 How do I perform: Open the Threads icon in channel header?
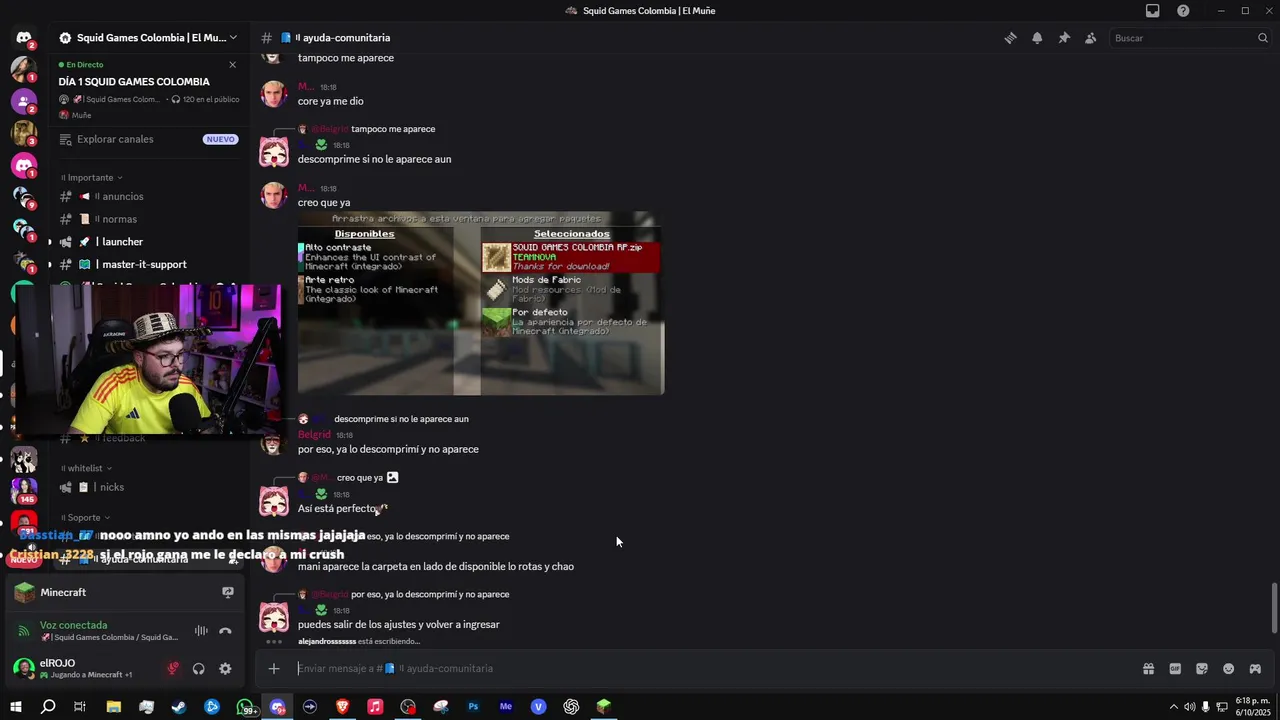point(1010,38)
